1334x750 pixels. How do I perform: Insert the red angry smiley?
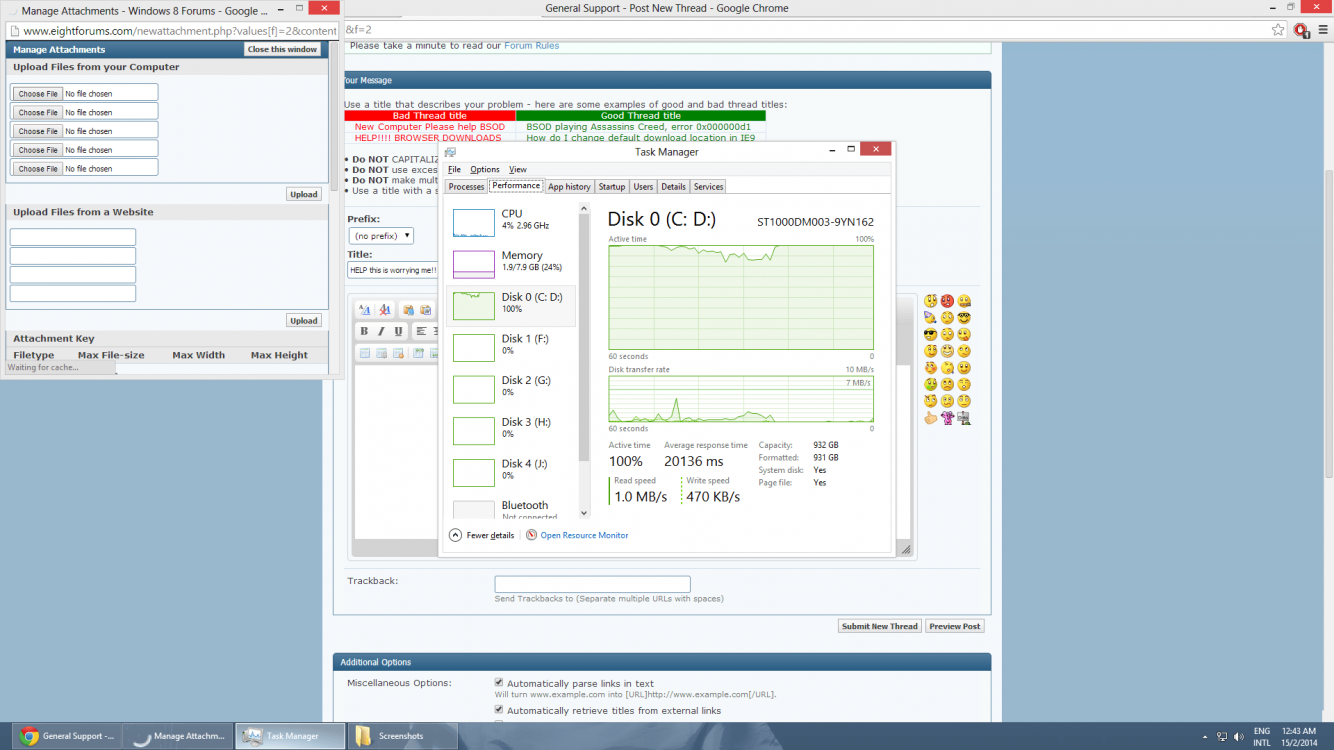[947, 301]
